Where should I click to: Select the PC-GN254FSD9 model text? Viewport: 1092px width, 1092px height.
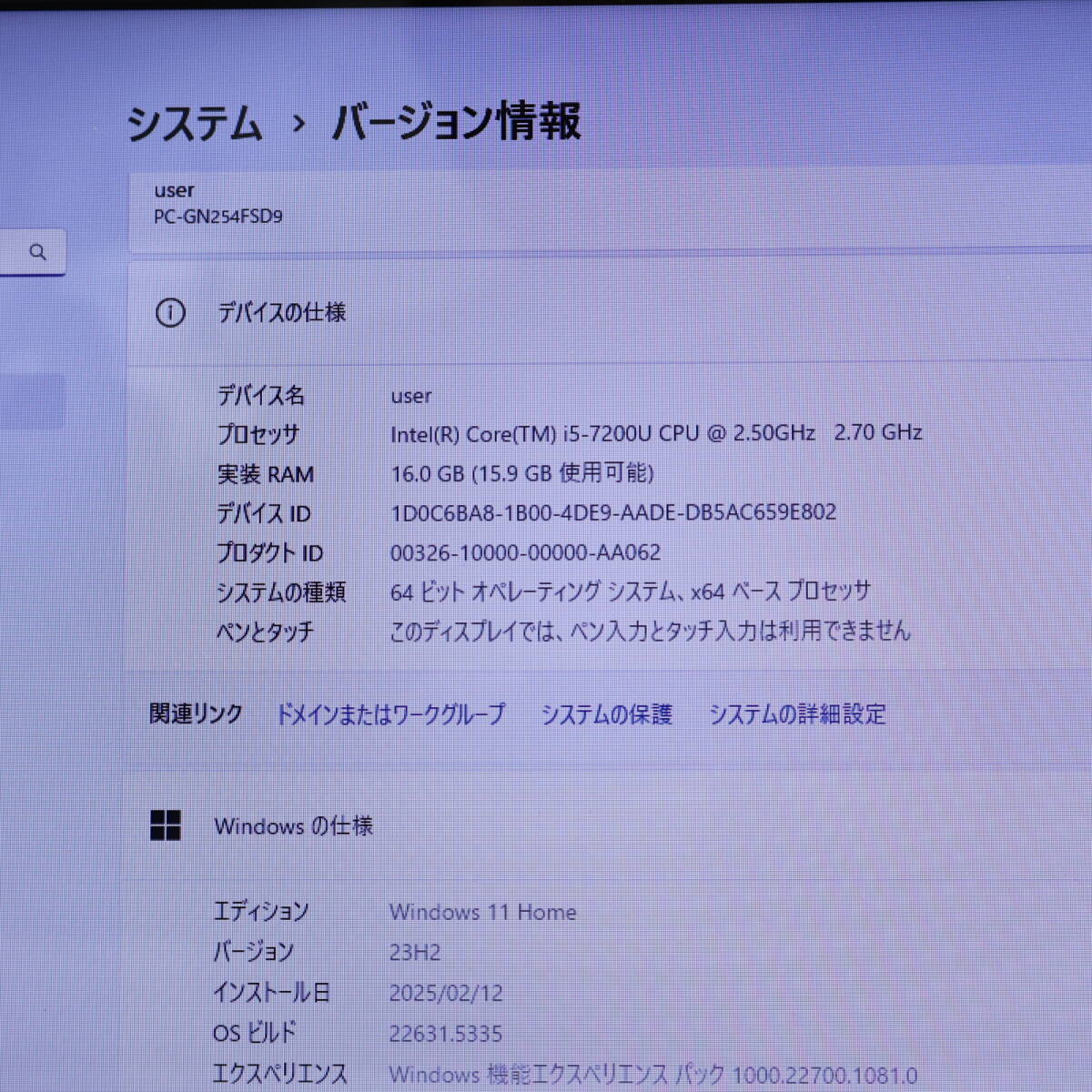click(218, 217)
